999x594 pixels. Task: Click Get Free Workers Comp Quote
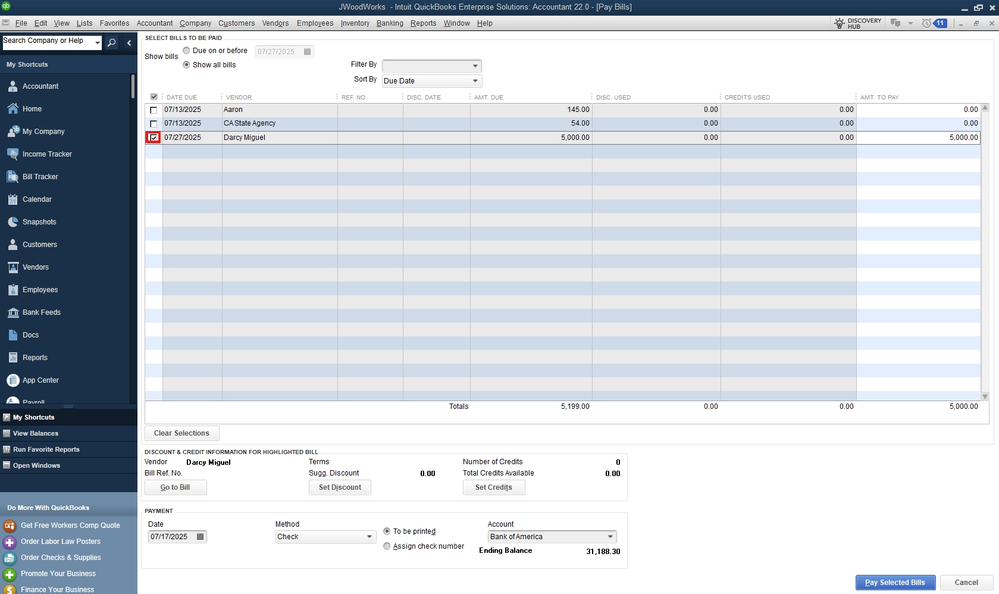(70, 525)
